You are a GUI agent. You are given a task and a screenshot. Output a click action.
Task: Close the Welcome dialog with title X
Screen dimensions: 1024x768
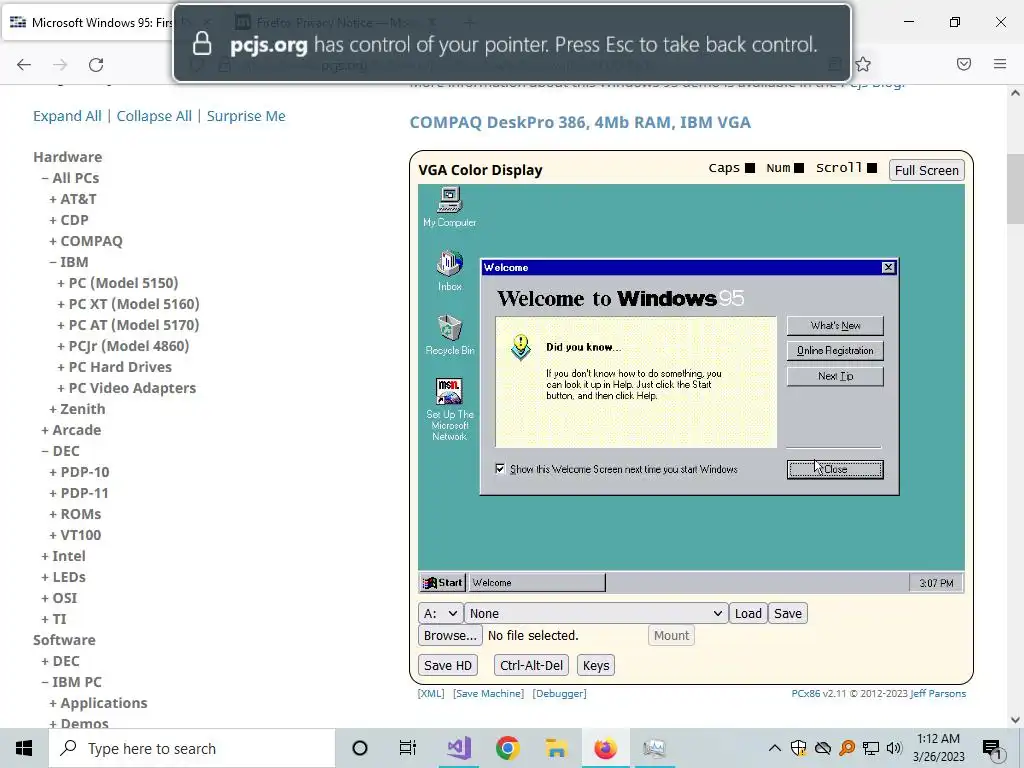point(888,267)
